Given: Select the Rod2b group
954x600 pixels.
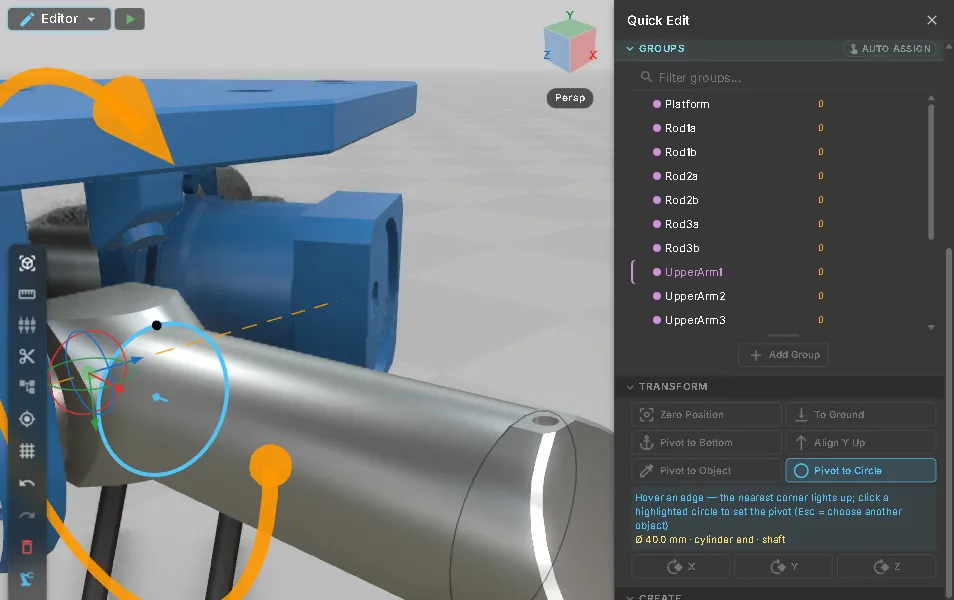Looking at the screenshot, I should point(681,200).
